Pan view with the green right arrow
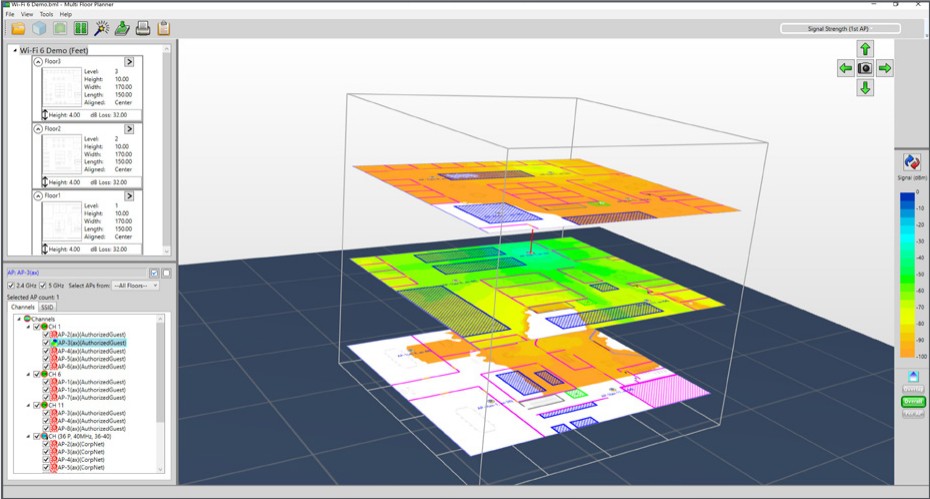The image size is (930, 499). [885, 68]
